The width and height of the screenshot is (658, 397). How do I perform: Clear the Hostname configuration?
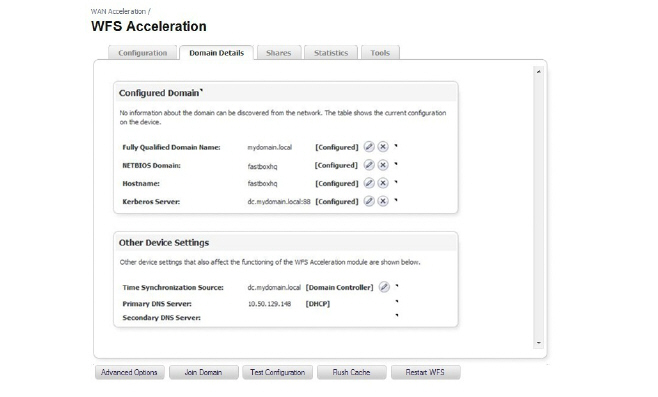[x=383, y=183]
